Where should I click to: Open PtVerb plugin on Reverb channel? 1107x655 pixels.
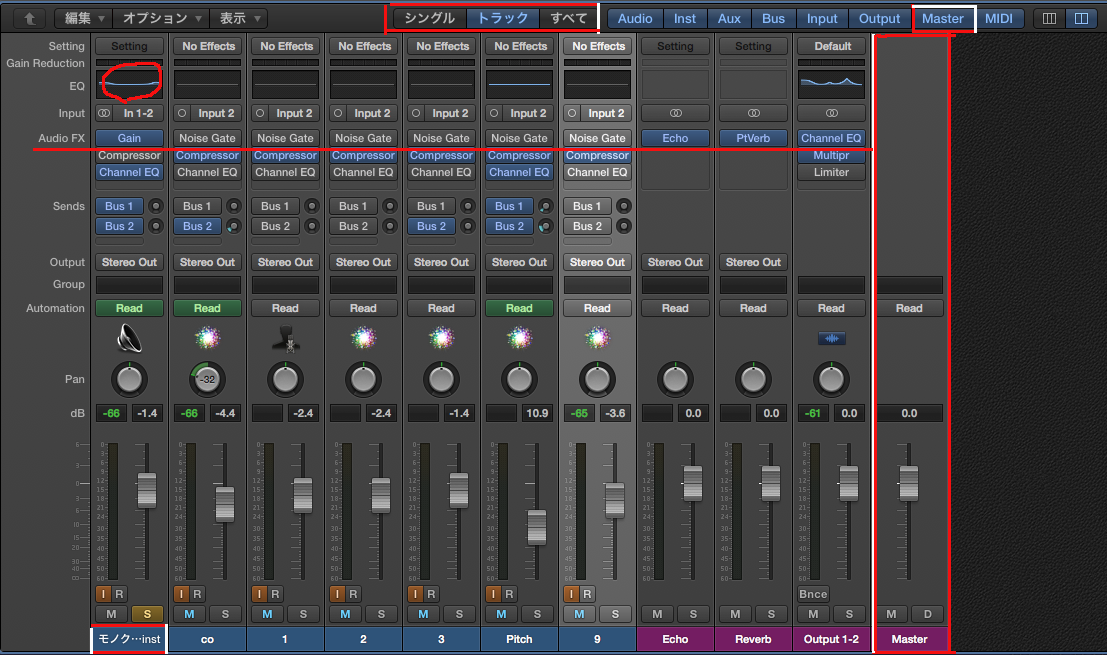pos(753,138)
